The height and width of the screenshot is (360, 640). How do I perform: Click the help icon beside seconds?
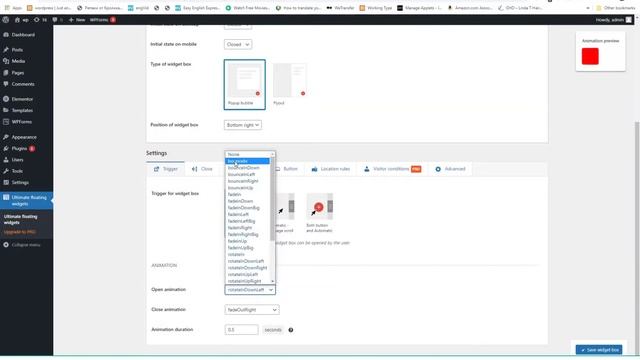click(x=291, y=330)
